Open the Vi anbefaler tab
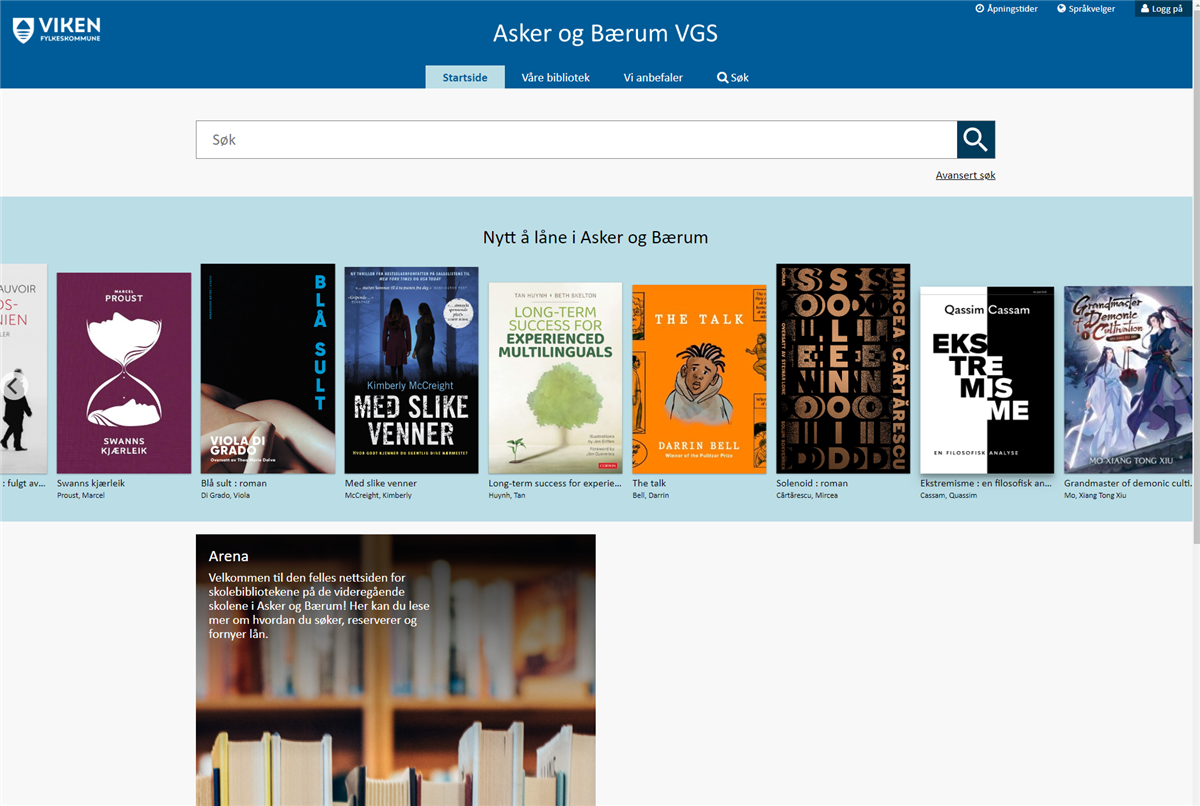This screenshot has height=806, width=1200. click(x=653, y=77)
